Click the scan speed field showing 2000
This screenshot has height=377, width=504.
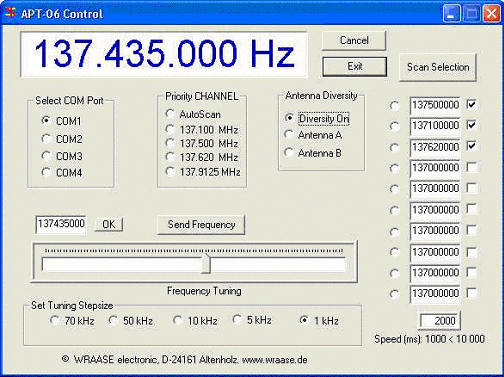click(439, 321)
